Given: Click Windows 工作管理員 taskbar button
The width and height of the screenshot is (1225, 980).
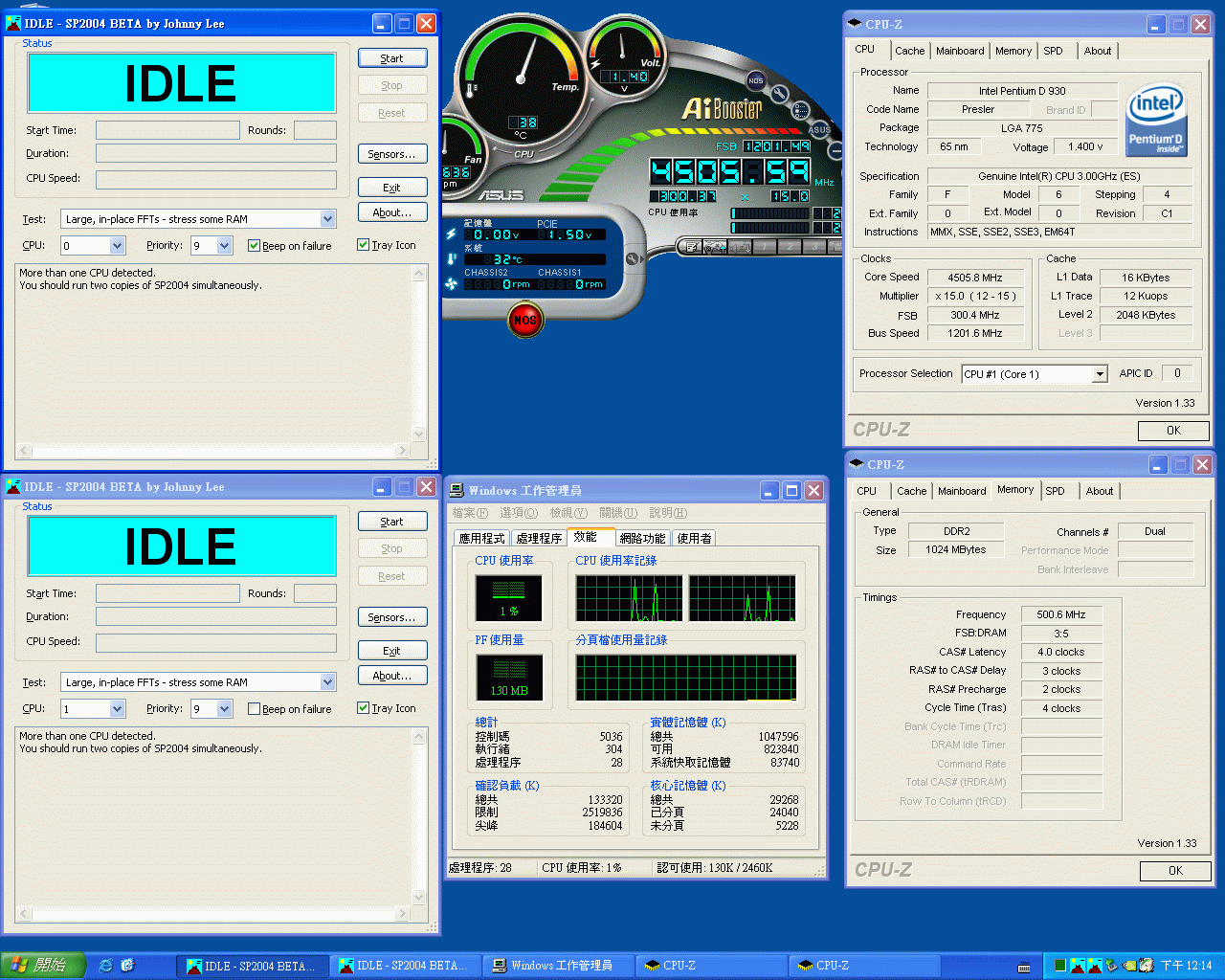Looking at the screenshot, I should point(559,966).
